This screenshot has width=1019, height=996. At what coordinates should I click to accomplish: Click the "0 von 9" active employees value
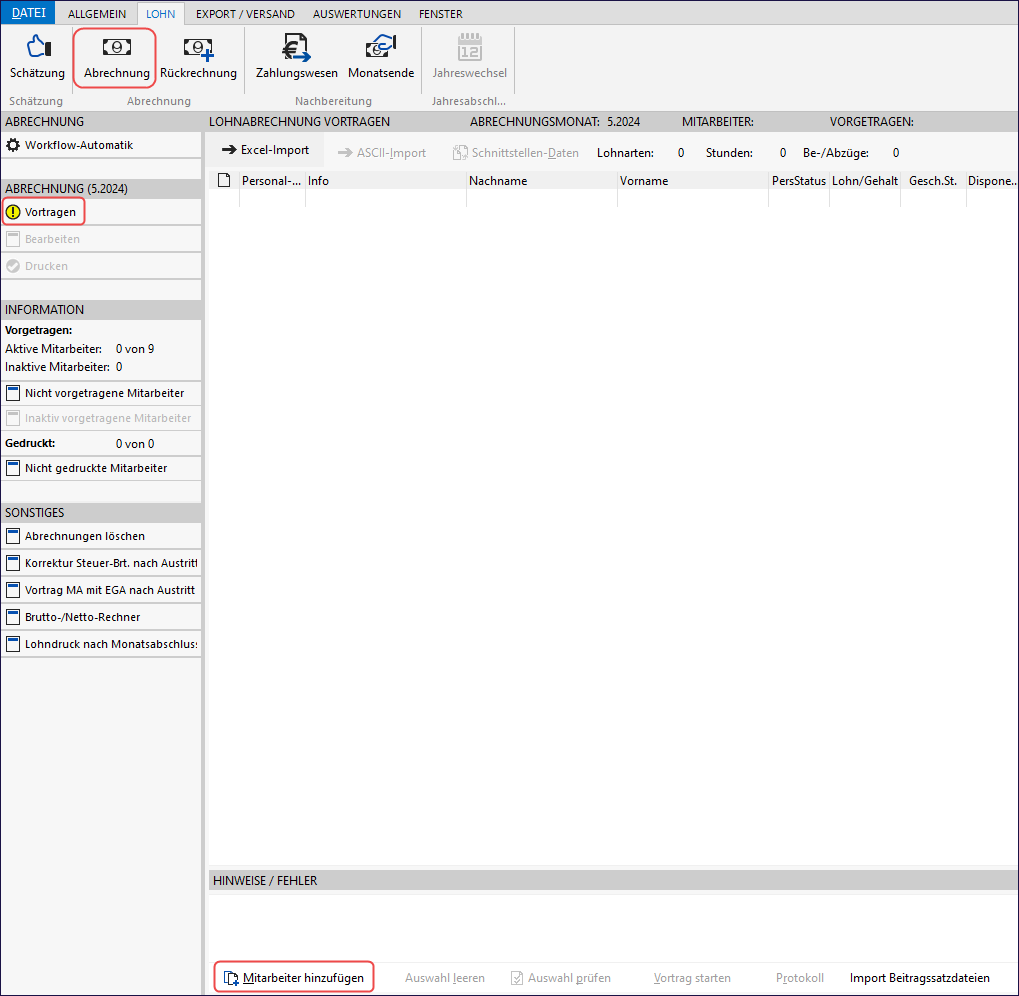pyautogui.click(x=135, y=349)
